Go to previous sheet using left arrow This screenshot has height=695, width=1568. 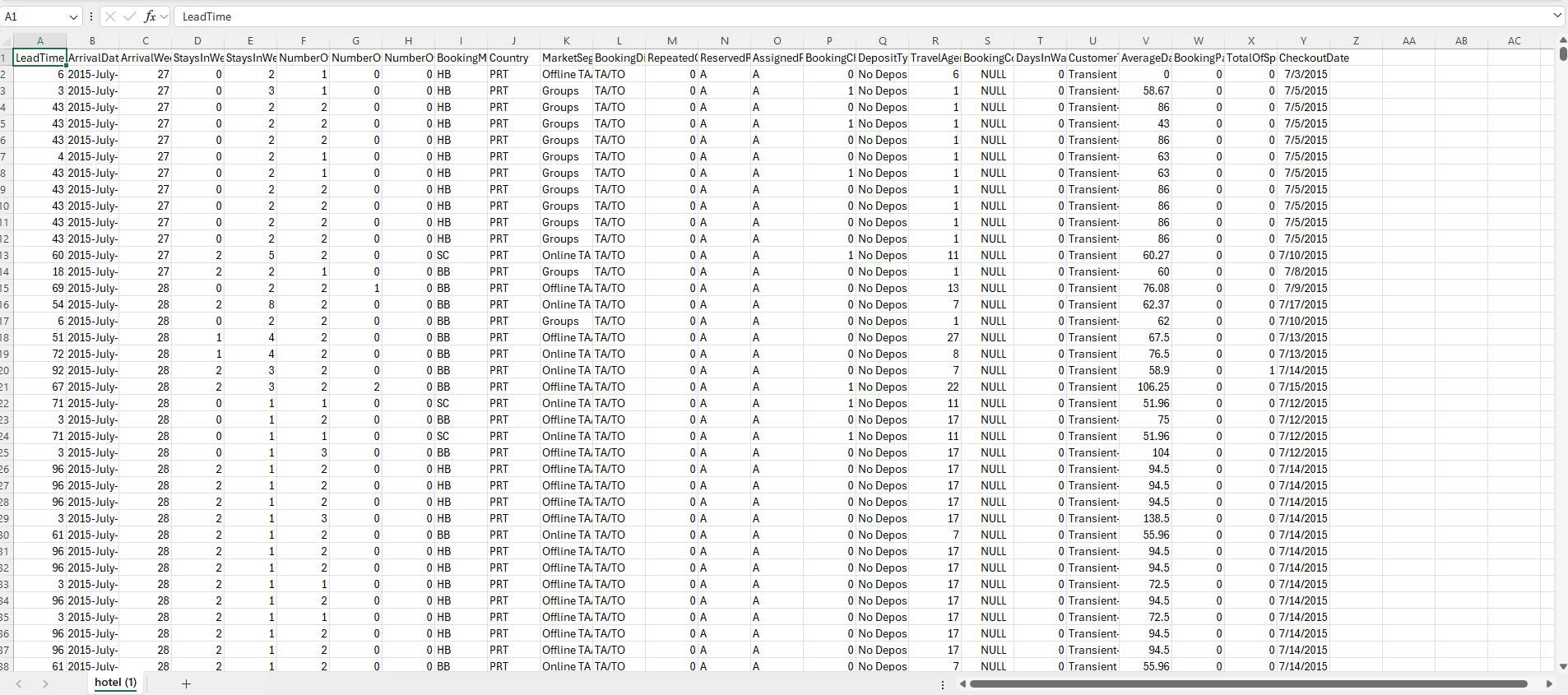click(19, 683)
